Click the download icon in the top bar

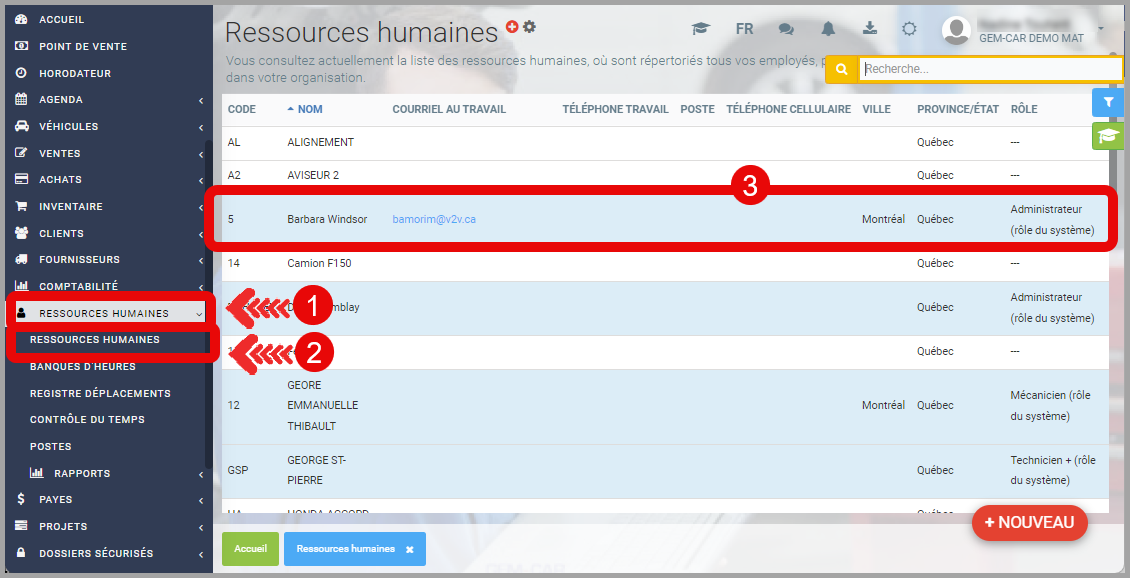(x=870, y=29)
